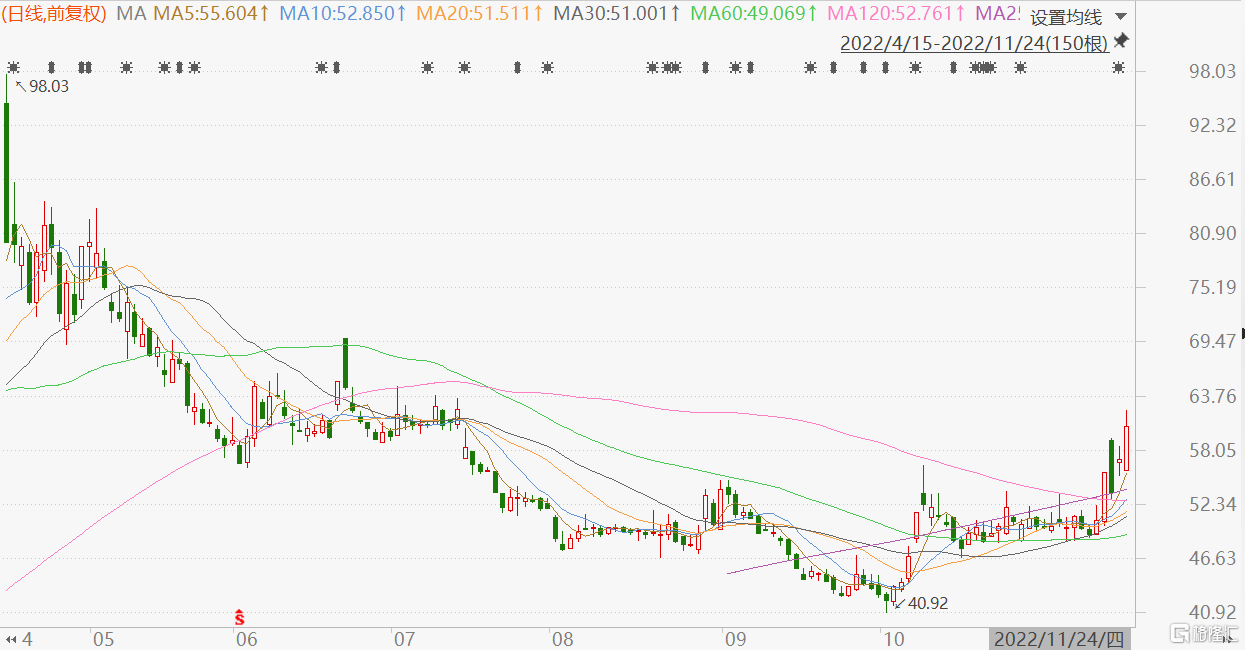Click the double-left rewind arrows beside month 4
The height and width of the screenshot is (650, 1245).
[11, 638]
